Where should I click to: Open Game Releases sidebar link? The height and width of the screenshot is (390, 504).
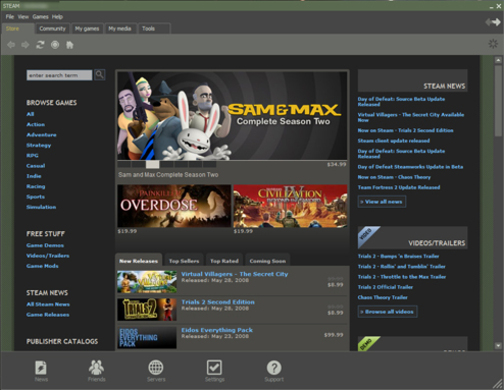[48, 315]
